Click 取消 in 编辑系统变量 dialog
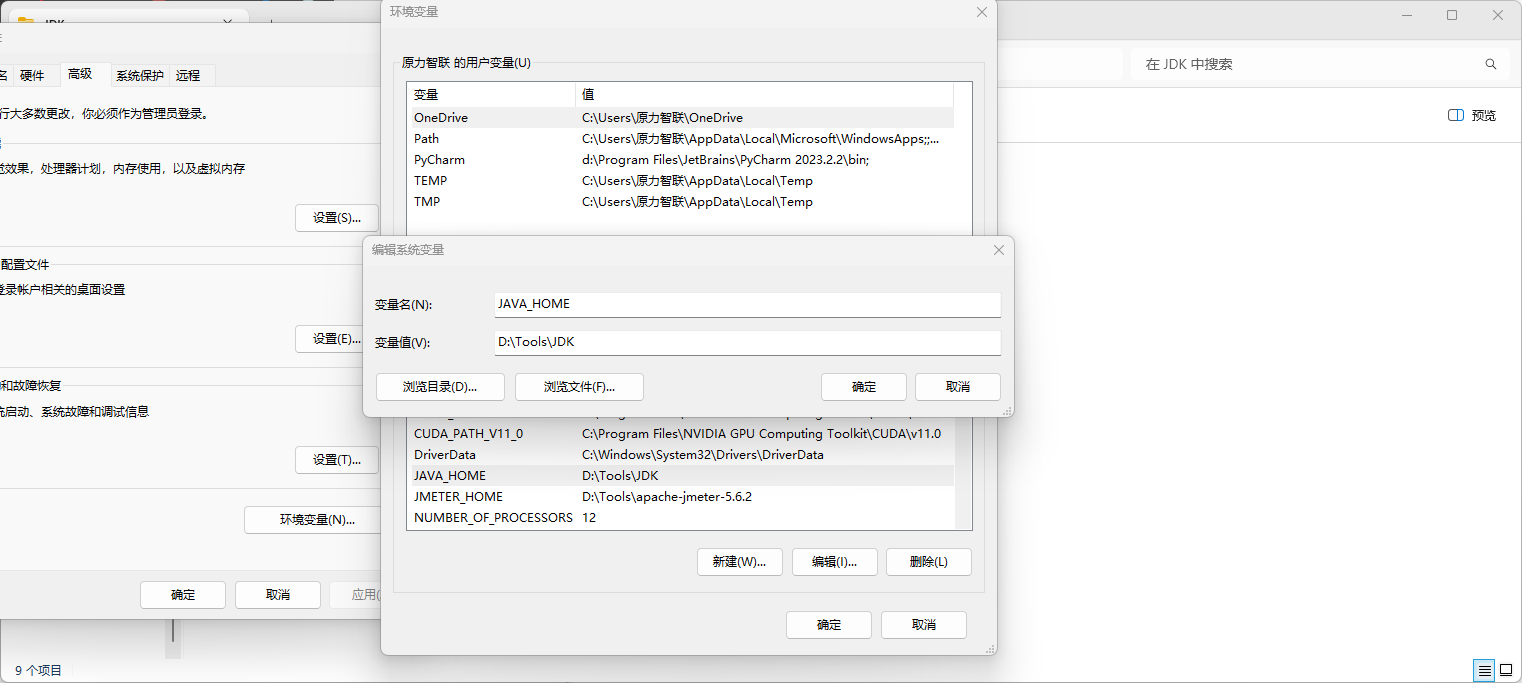Image resolution: width=1522 pixels, height=683 pixels. (x=958, y=387)
